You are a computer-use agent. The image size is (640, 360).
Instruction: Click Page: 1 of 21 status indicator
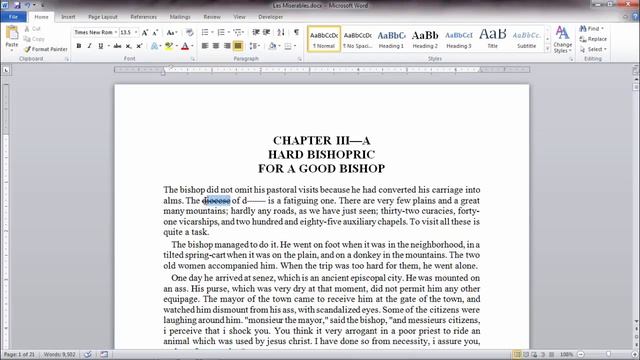pos(19,354)
